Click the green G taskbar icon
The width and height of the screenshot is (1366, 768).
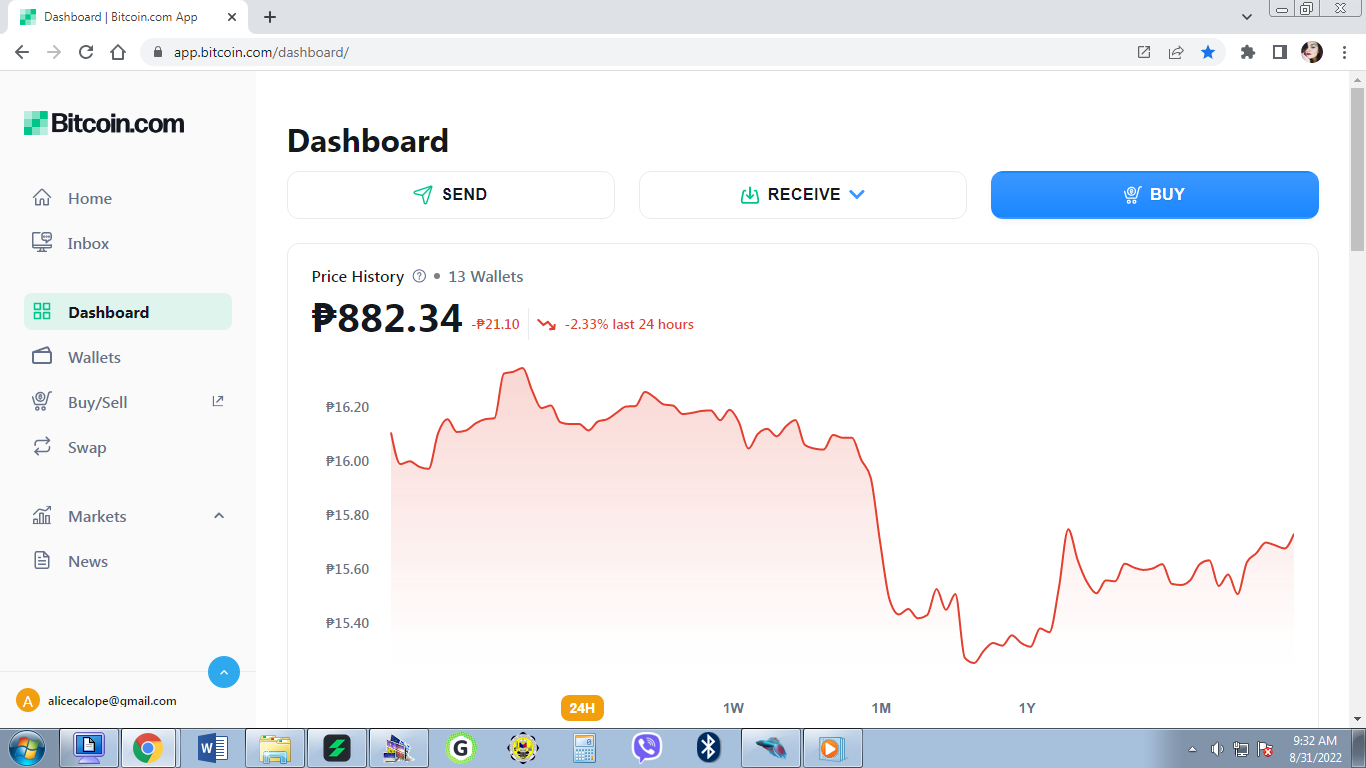pos(460,748)
